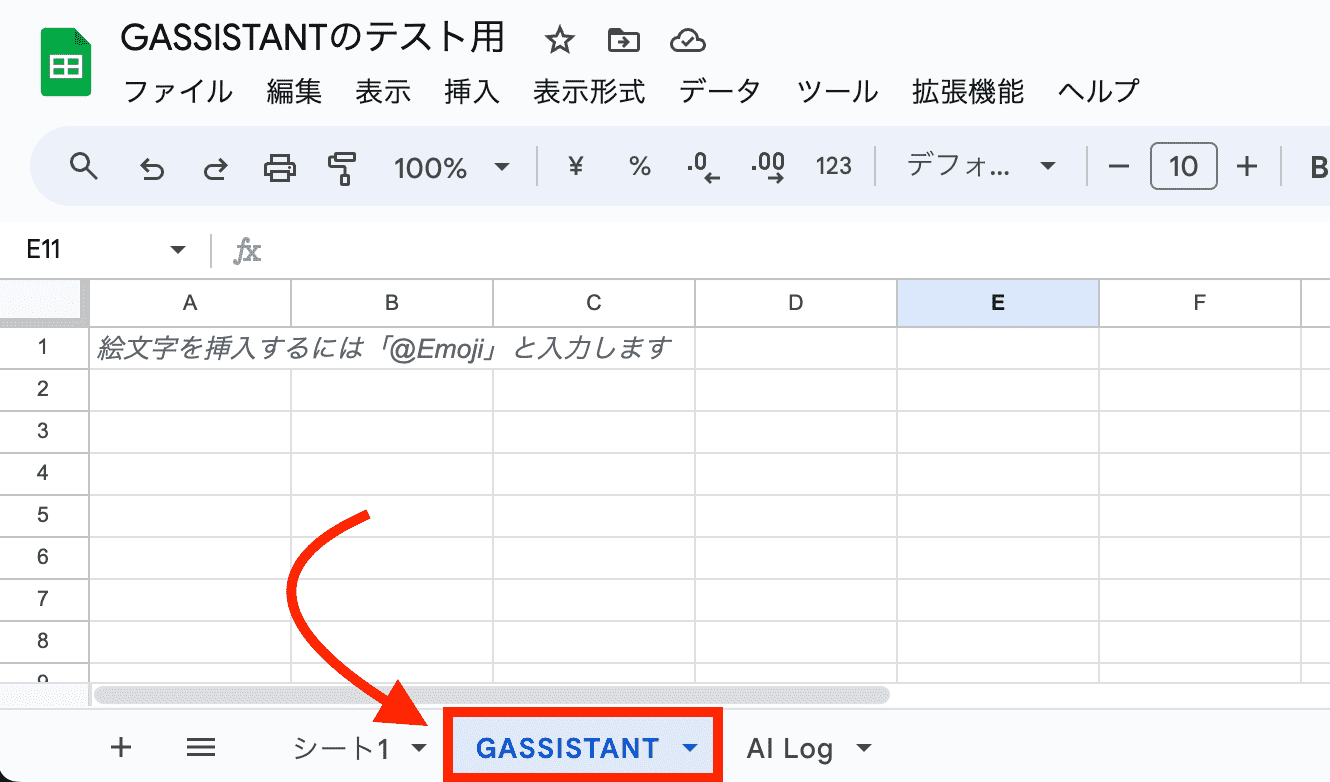
Task: Select row 3 header
Action: [x=43, y=431]
